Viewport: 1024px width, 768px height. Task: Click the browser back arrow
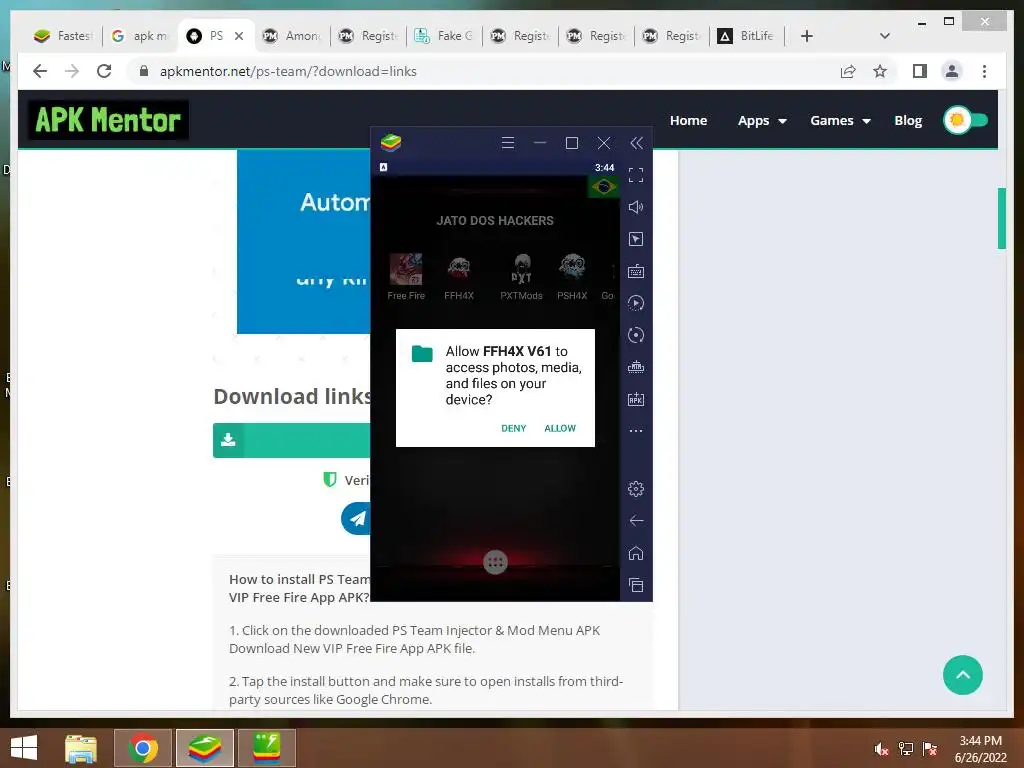point(40,71)
